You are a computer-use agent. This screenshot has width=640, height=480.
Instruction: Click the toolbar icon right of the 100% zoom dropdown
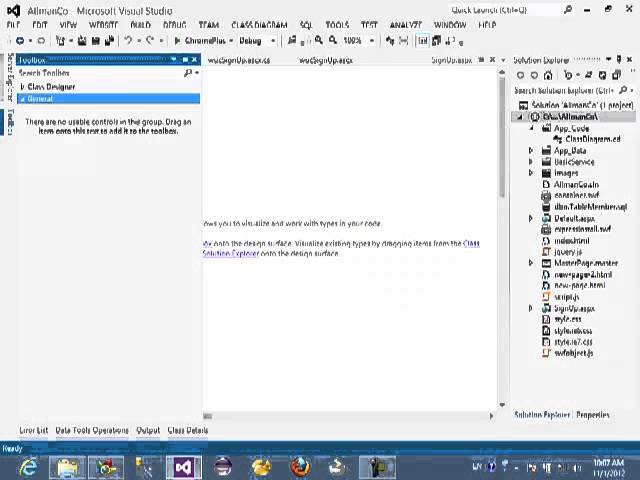[390, 41]
